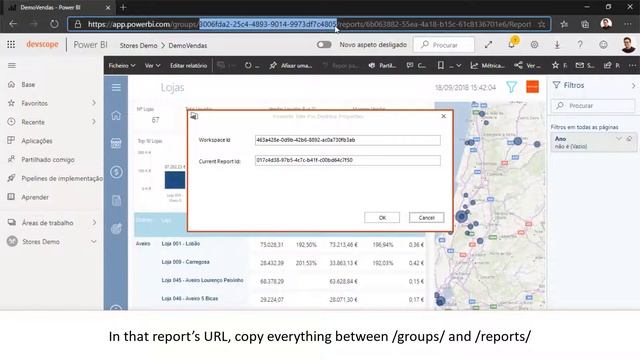Expand the Favoritos flyout arrow
This screenshot has width=640, height=360.
(x=94, y=103)
